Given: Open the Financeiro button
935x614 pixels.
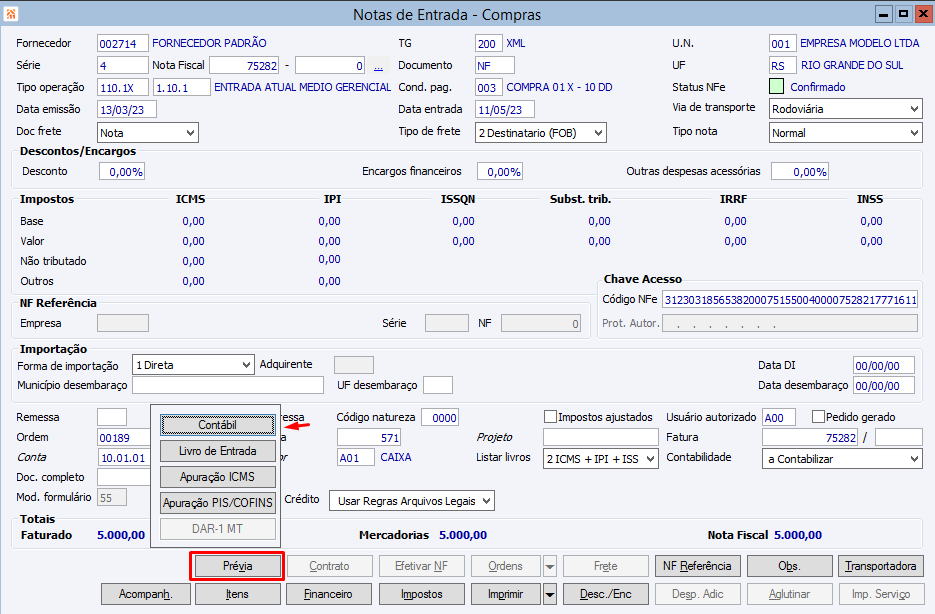Looking at the screenshot, I should [x=328, y=594].
